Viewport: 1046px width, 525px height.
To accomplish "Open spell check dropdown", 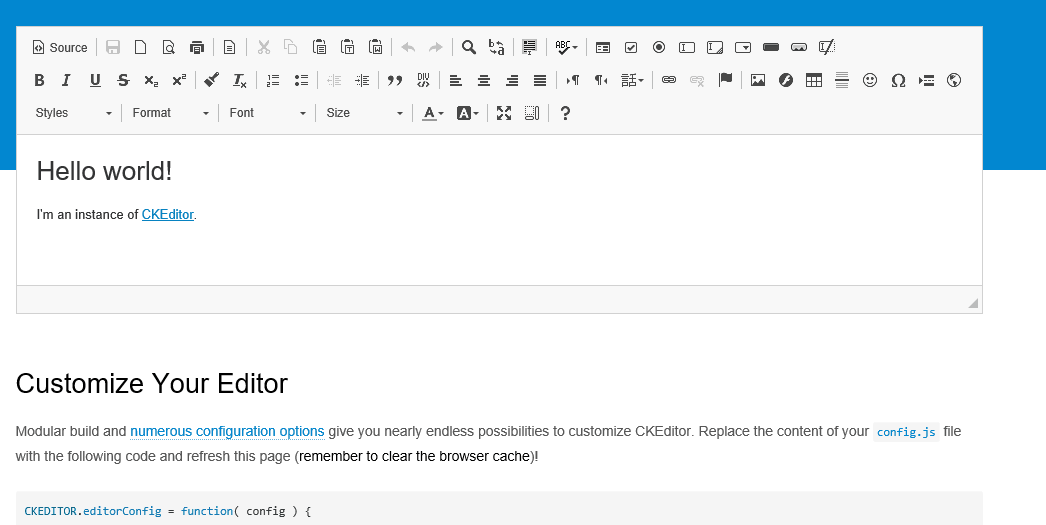I will point(566,47).
